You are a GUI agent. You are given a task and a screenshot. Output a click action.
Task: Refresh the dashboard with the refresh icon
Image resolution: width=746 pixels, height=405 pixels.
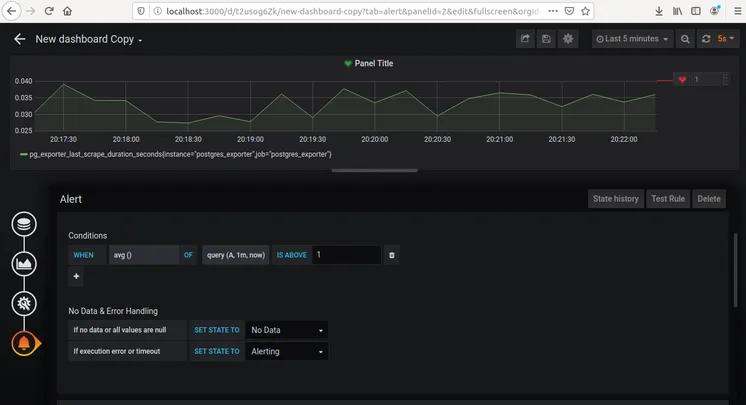click(706, 39)
